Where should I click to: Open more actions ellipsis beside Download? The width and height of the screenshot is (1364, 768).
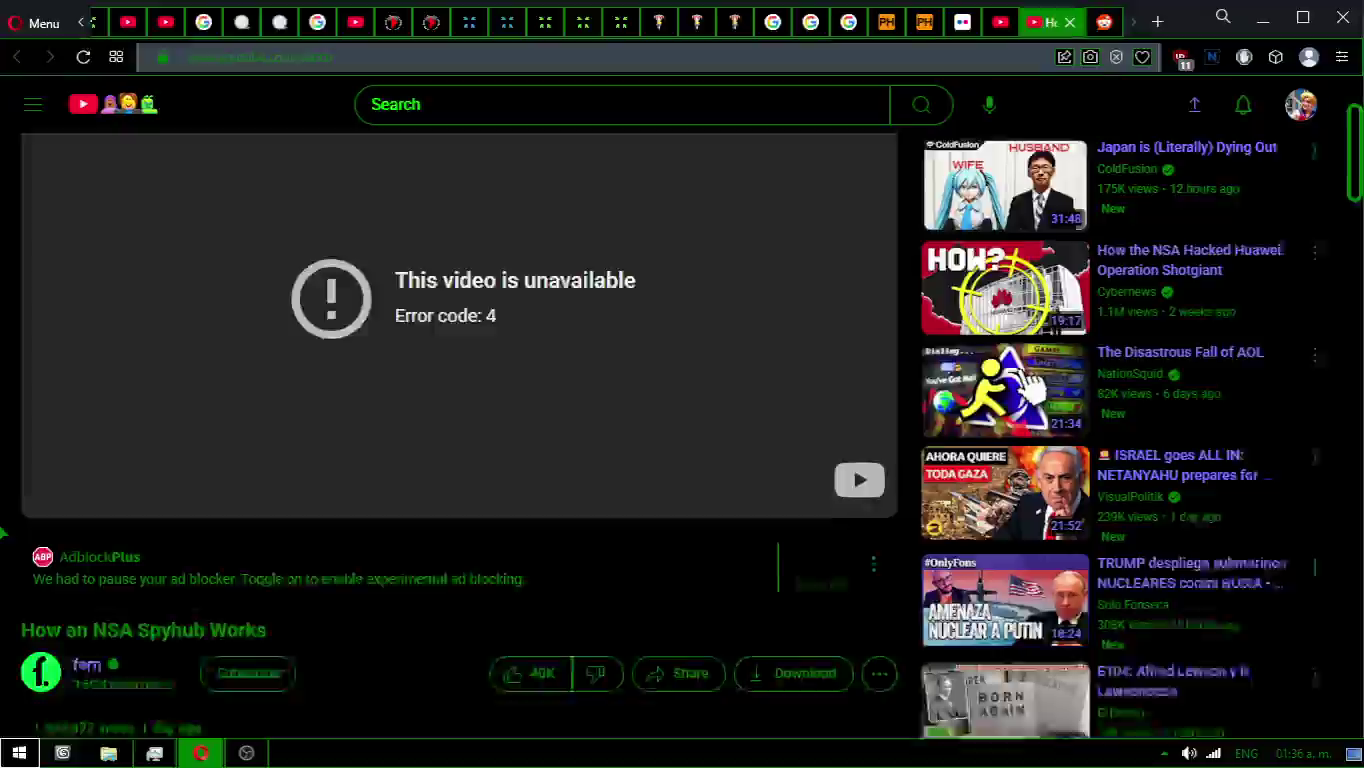879,673
